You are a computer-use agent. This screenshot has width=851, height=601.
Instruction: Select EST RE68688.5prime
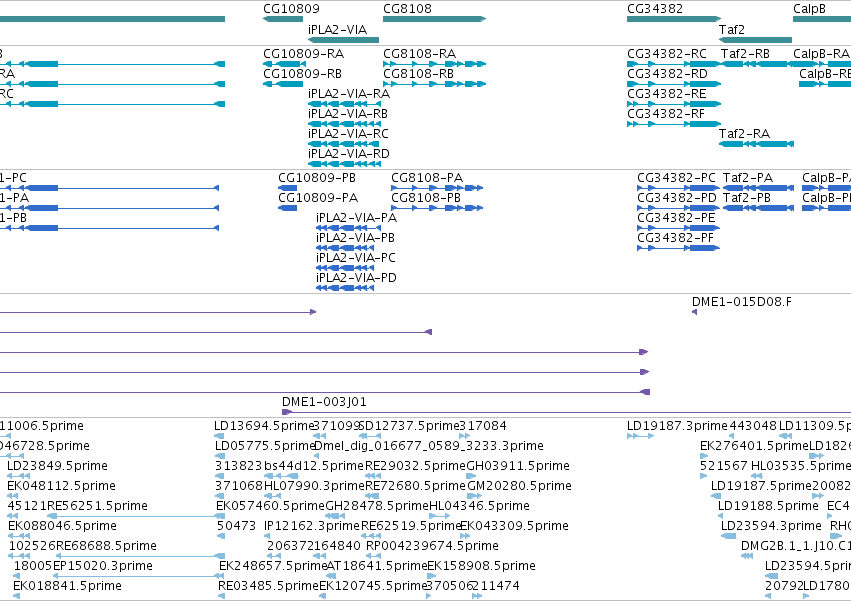coord(106,546)
